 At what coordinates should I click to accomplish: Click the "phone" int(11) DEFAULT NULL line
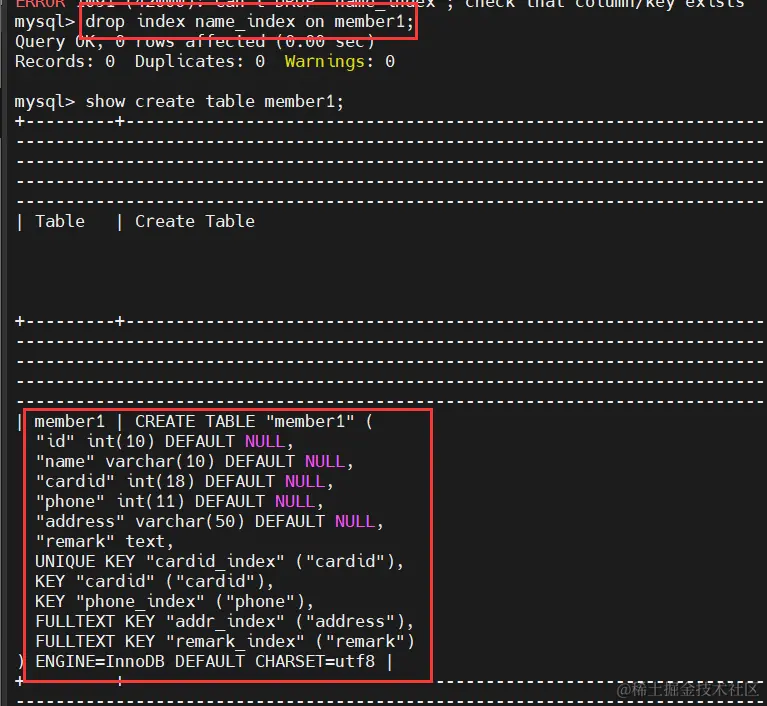180,501
